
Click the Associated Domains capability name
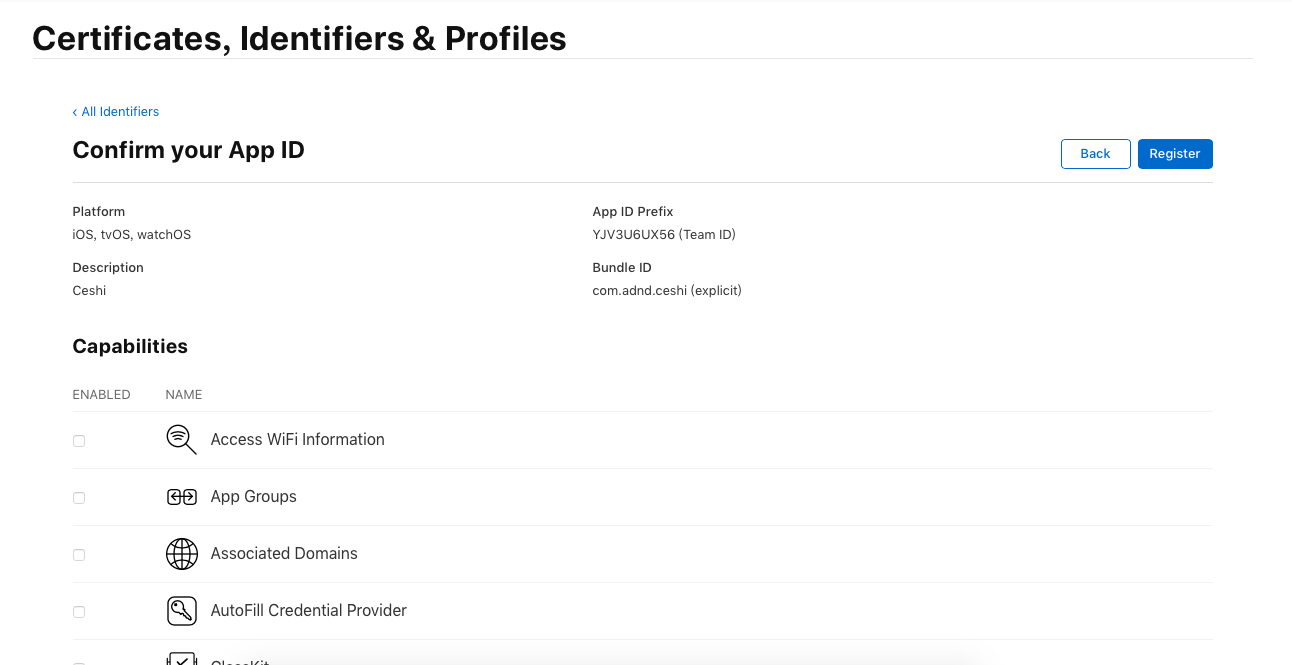[x=284, y=554]
